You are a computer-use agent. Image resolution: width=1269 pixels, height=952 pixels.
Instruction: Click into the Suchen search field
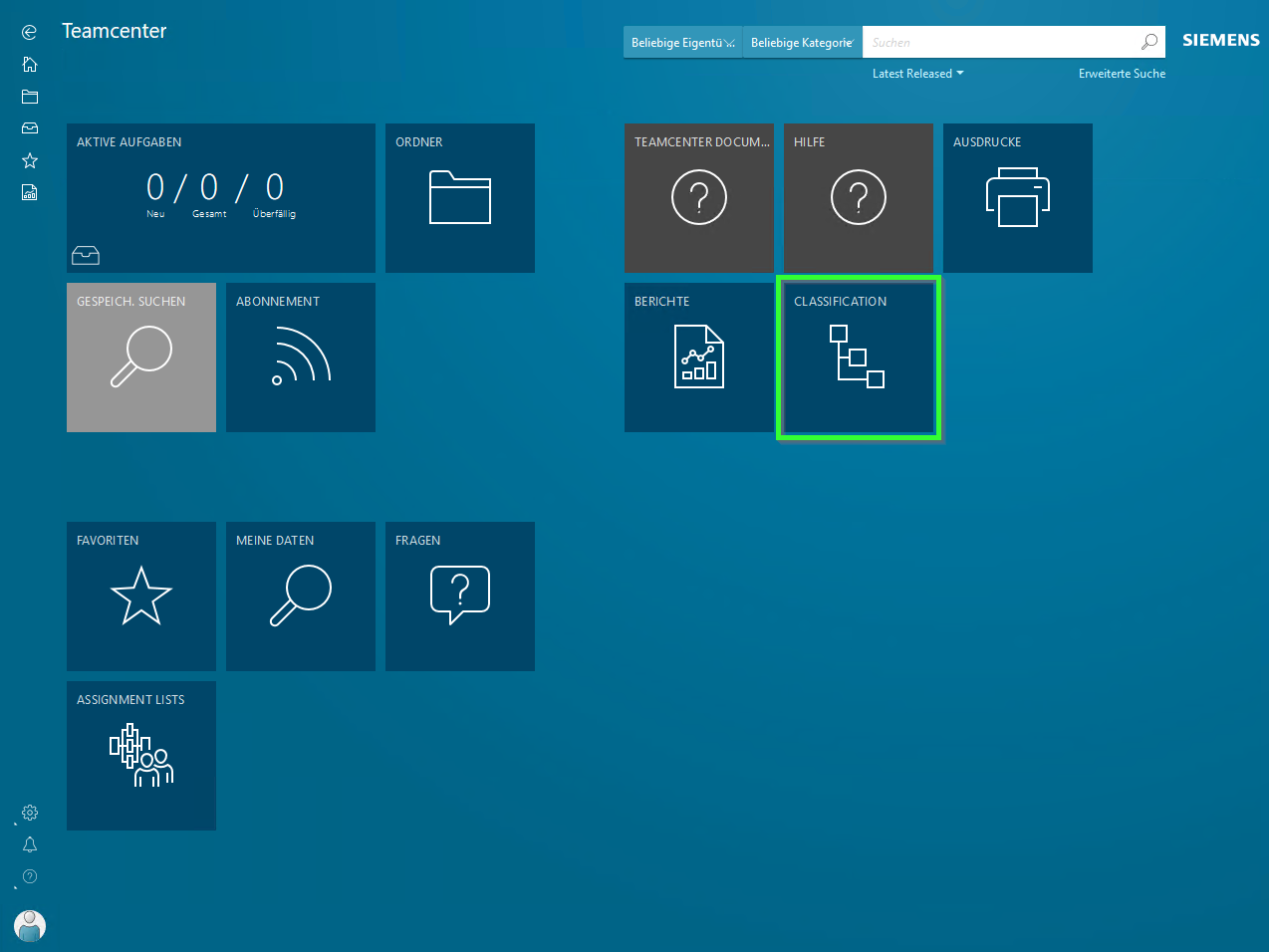pyautogui.click(x=999, y=43)
